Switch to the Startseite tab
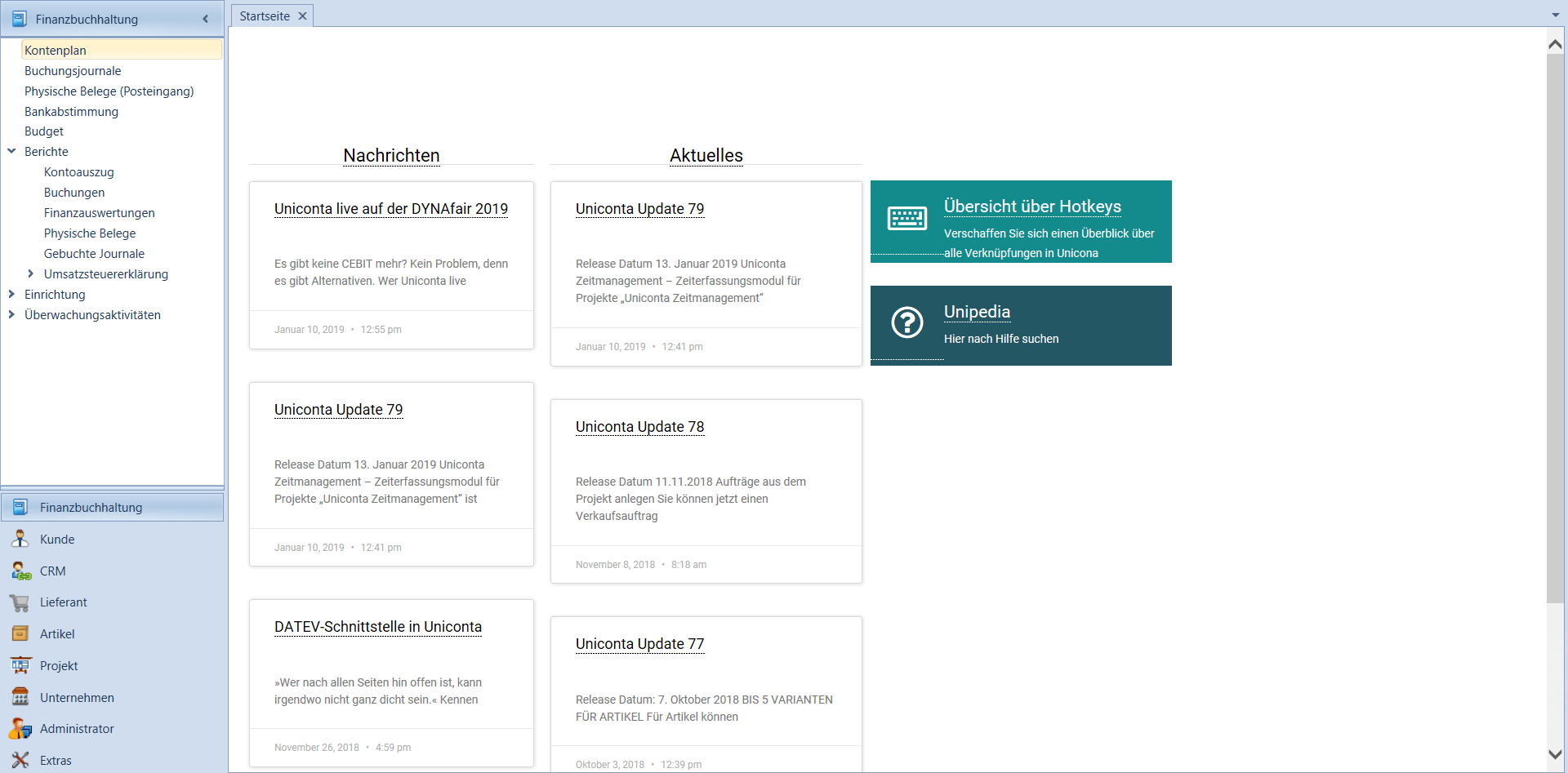This screenshot has height=773, width=1568. click(265, 16)
